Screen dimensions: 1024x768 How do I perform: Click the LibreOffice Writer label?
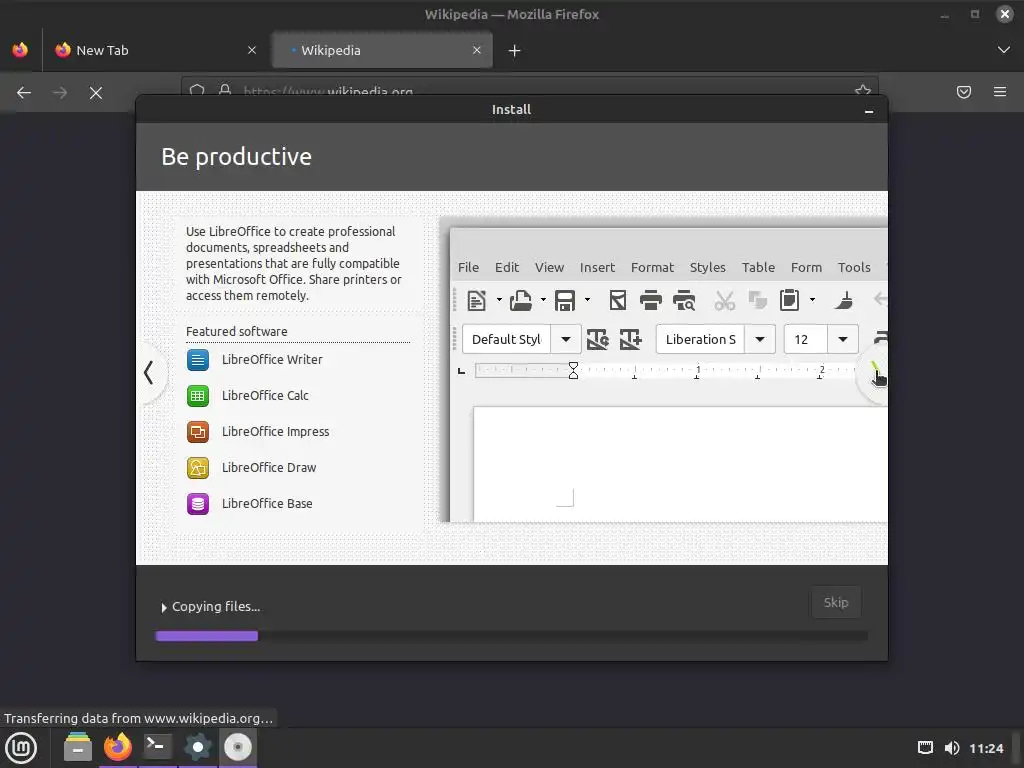pos(272,360)
